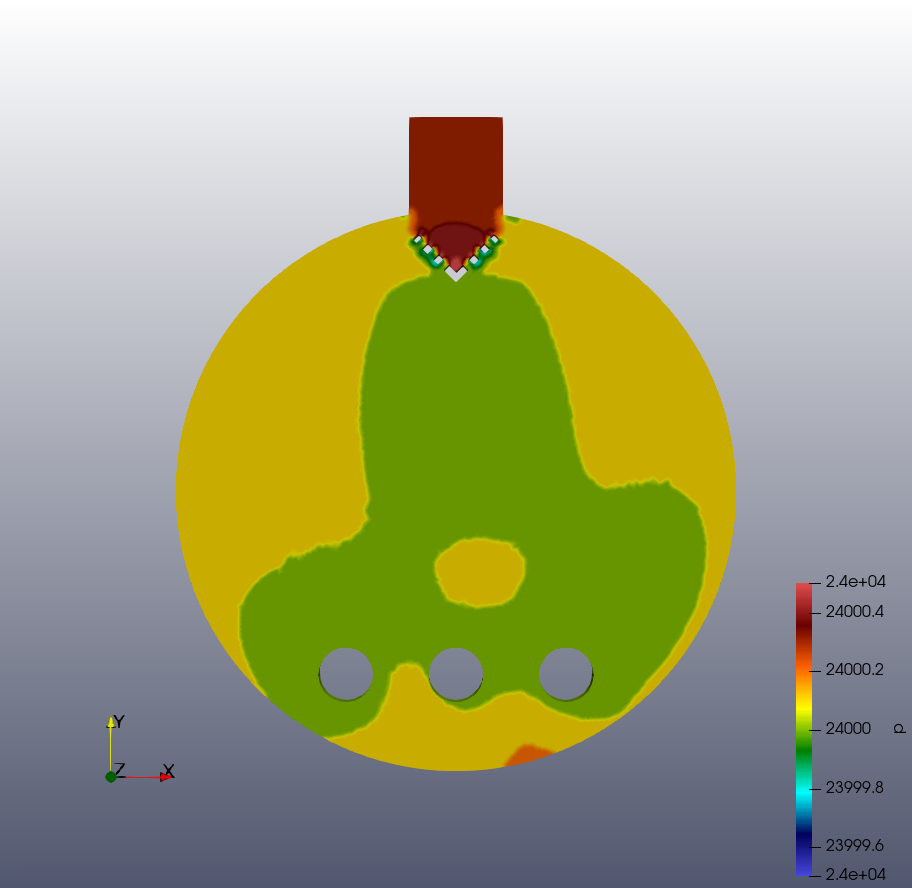The width and height of the screenshot is (912, 888).
Task: Click the Z axis label on orientation widget
Action: [x=120, y=769]
